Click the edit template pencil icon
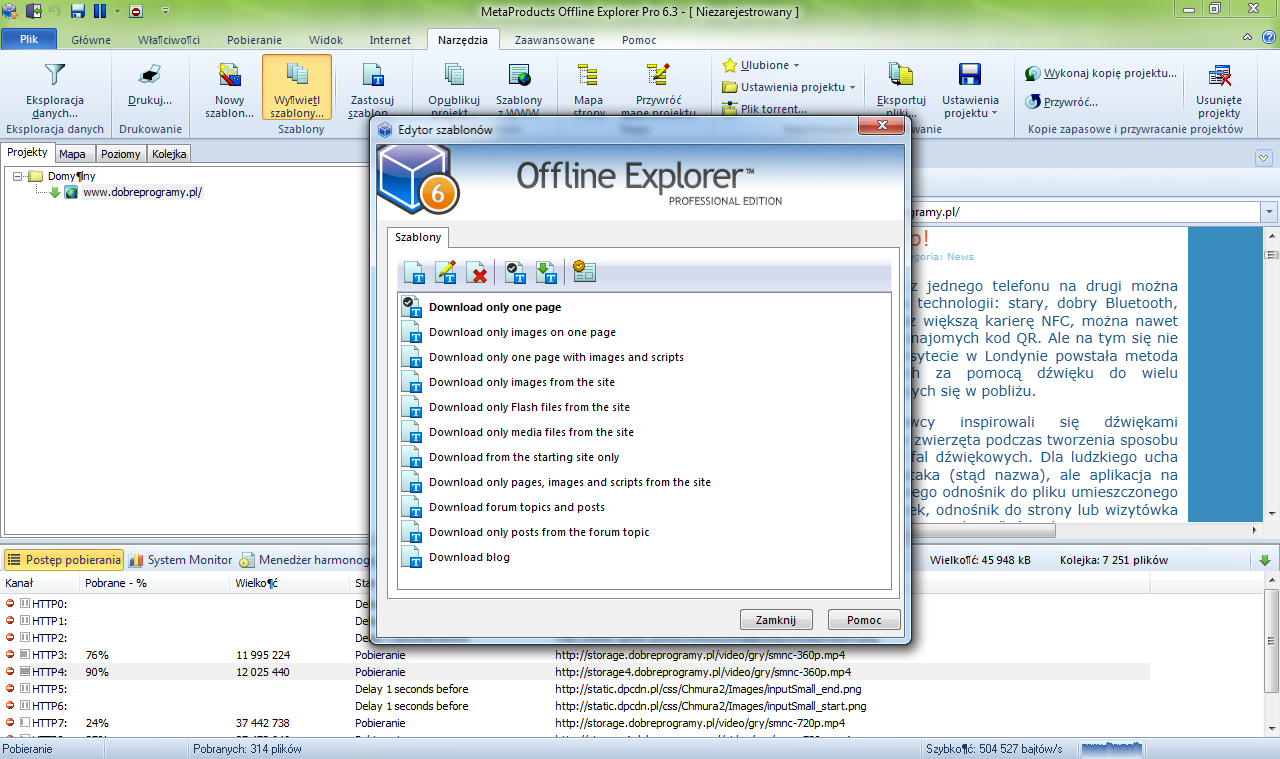 click(x=446, y=272)
